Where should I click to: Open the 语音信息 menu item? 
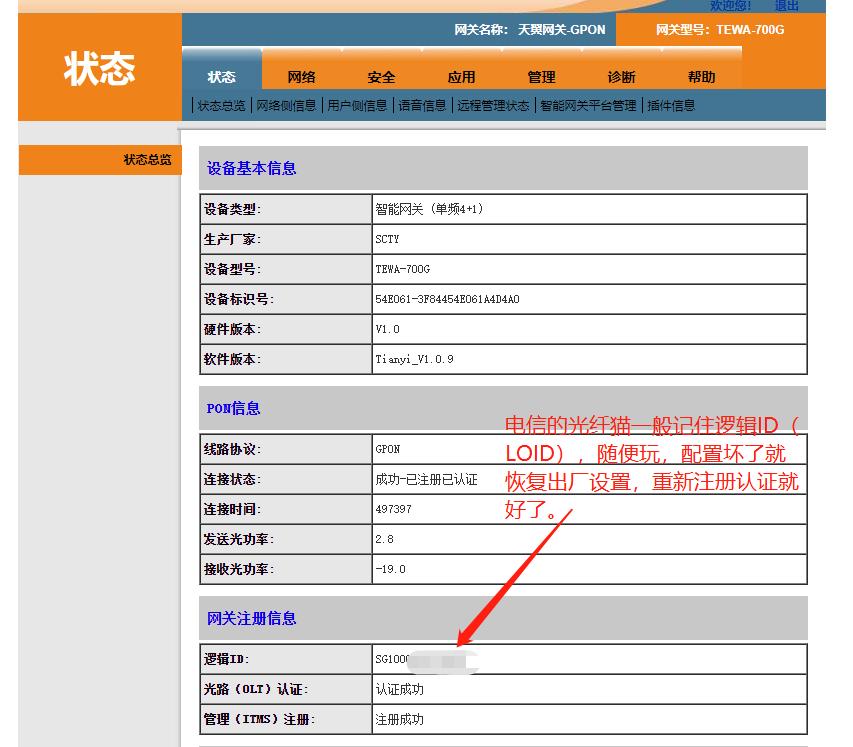click(421, 104)
